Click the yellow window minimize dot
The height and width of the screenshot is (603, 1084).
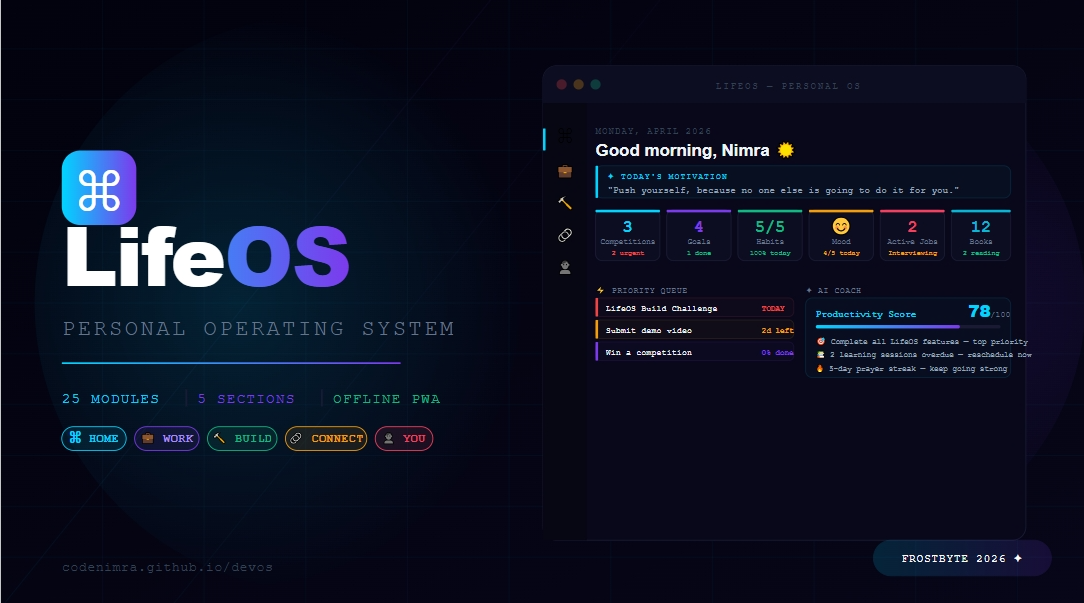click(x=579, y=84)
